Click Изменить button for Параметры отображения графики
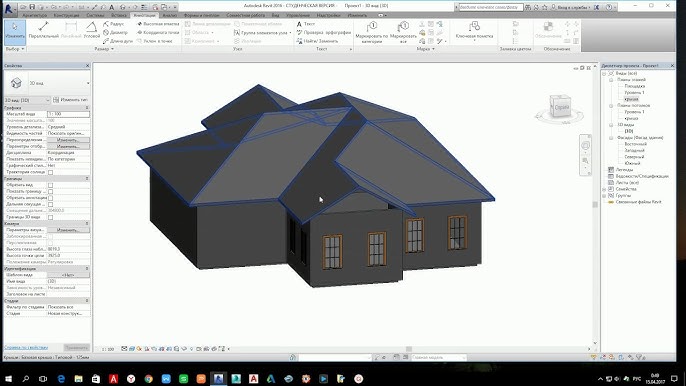 tap(68, 147)
